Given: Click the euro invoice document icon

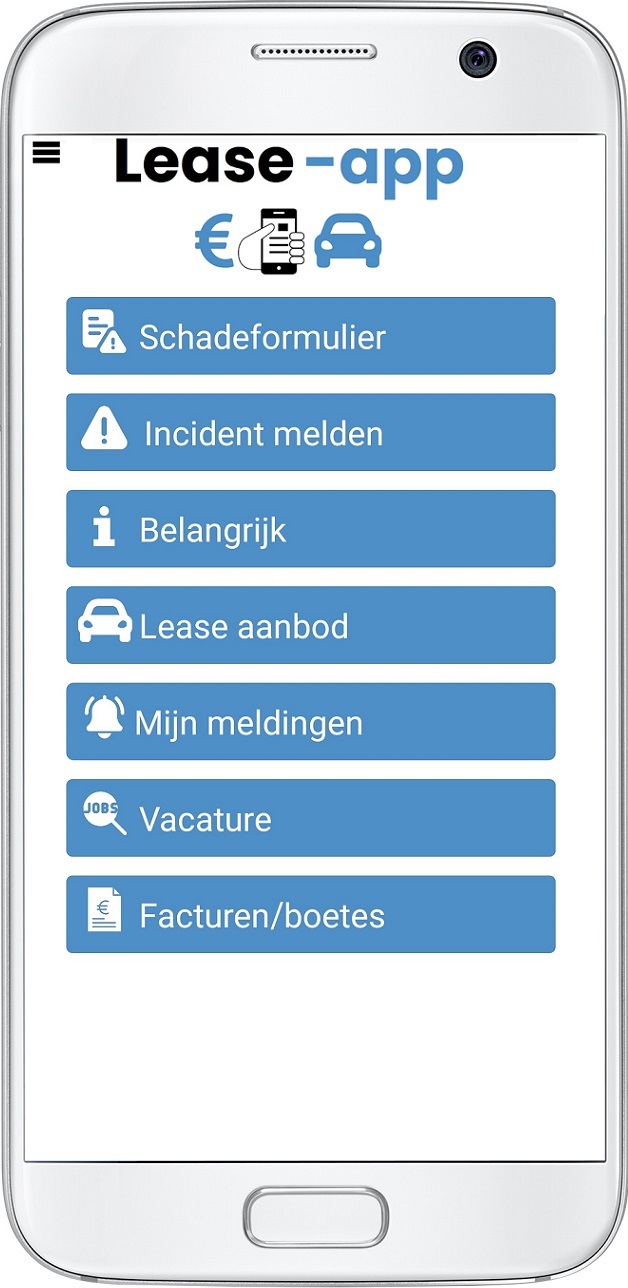Looking at the screenshot, I should click(x=104, y=911).
